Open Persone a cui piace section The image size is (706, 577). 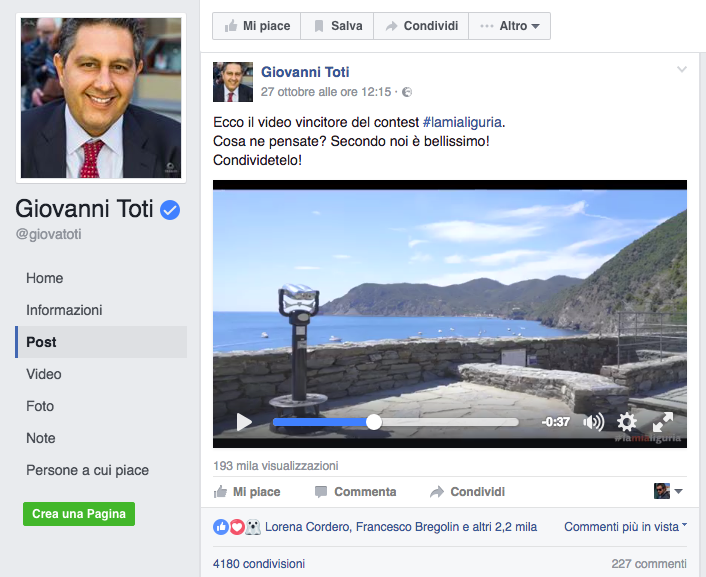[87, 470]
